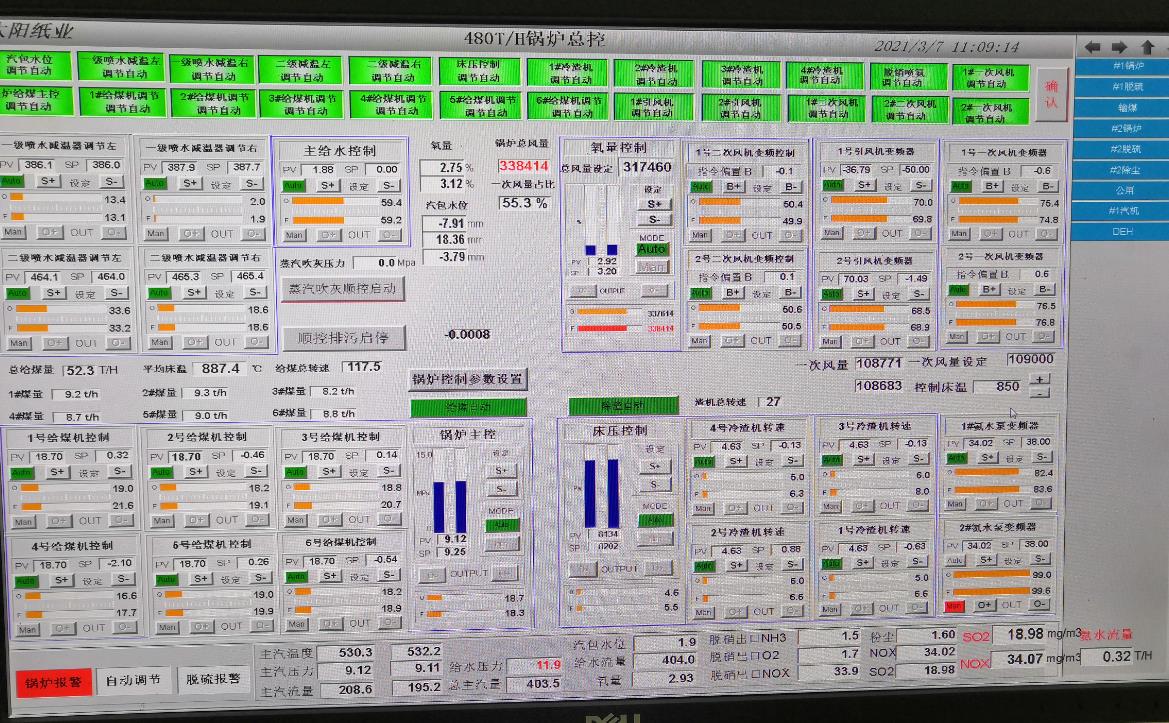The image size is (1169, 723).
Task: Toggle Auto mode in 氧量控制 panel
Action: 652,248
